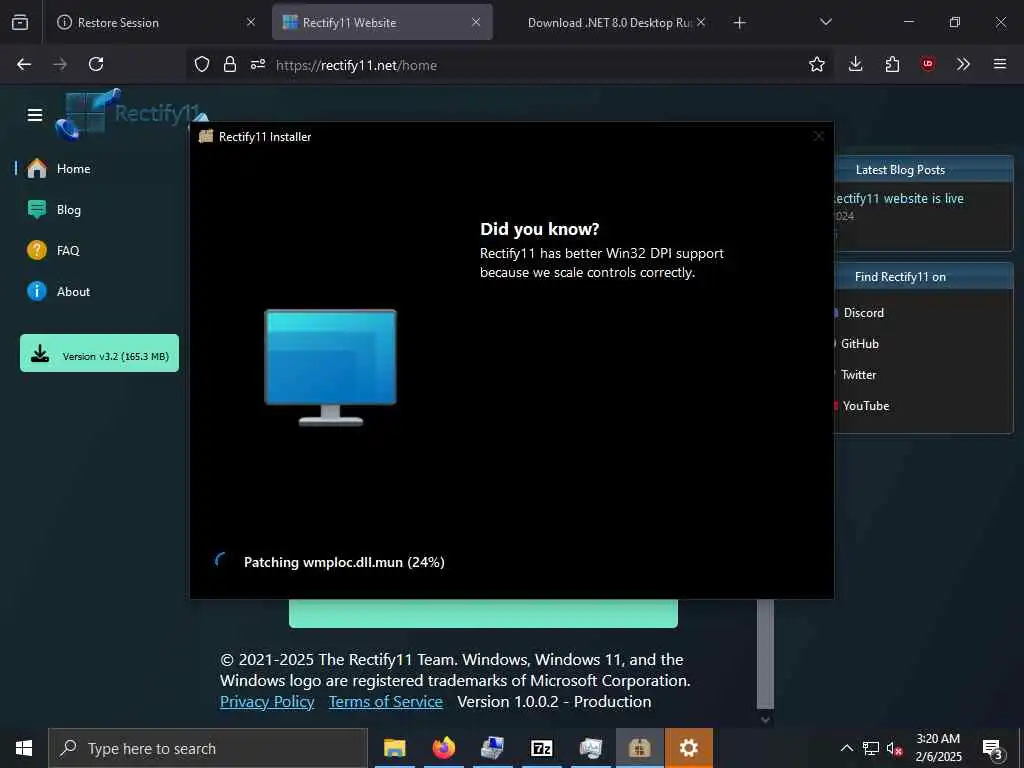Show more toolbar tools chevron

tap(963, 64)
